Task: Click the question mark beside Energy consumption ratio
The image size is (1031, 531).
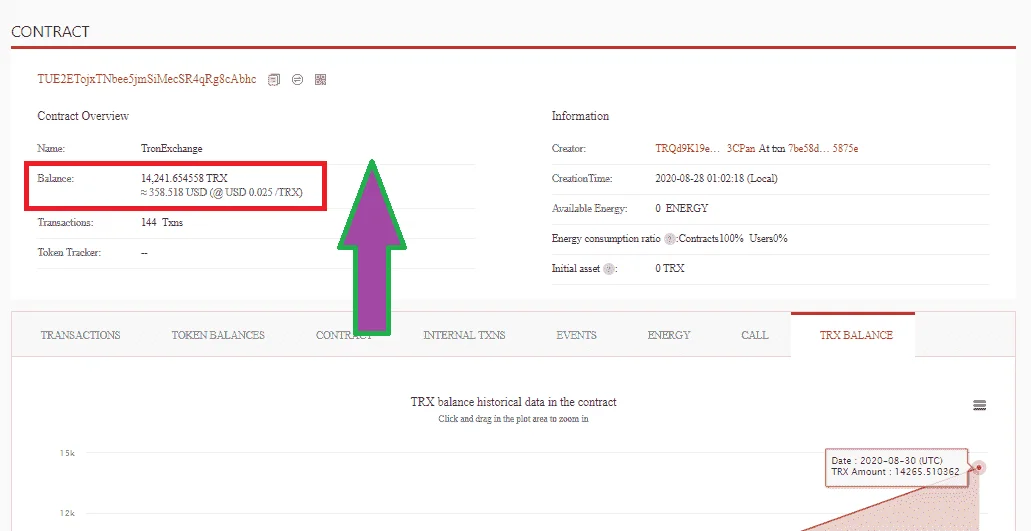Action: 669,239
